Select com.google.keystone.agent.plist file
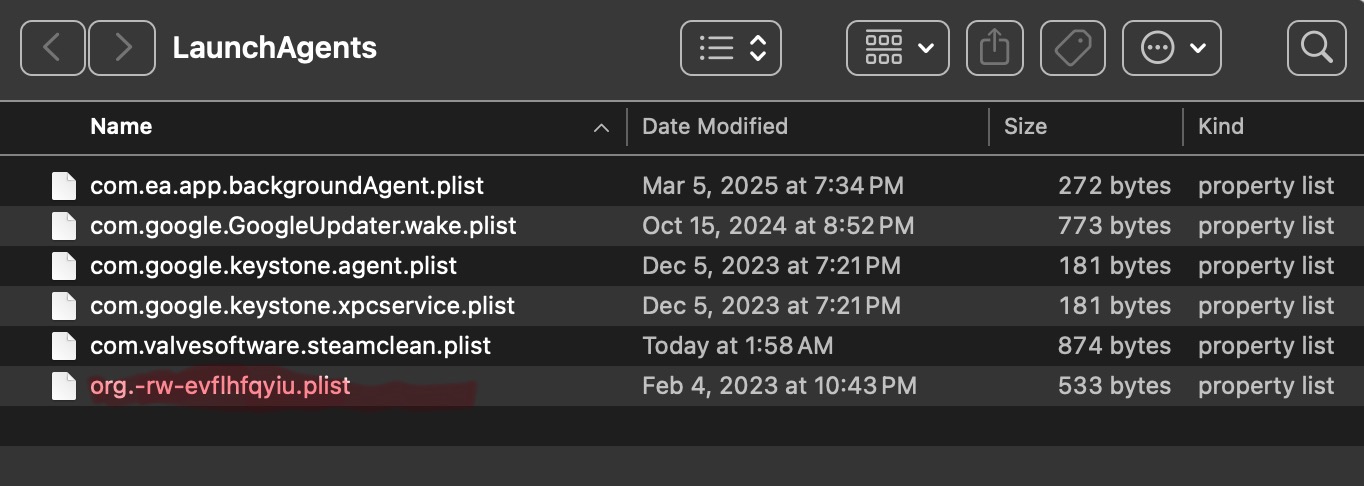Image resolution: width=1364 pixels, height=486 pixels. click(273, 266)
